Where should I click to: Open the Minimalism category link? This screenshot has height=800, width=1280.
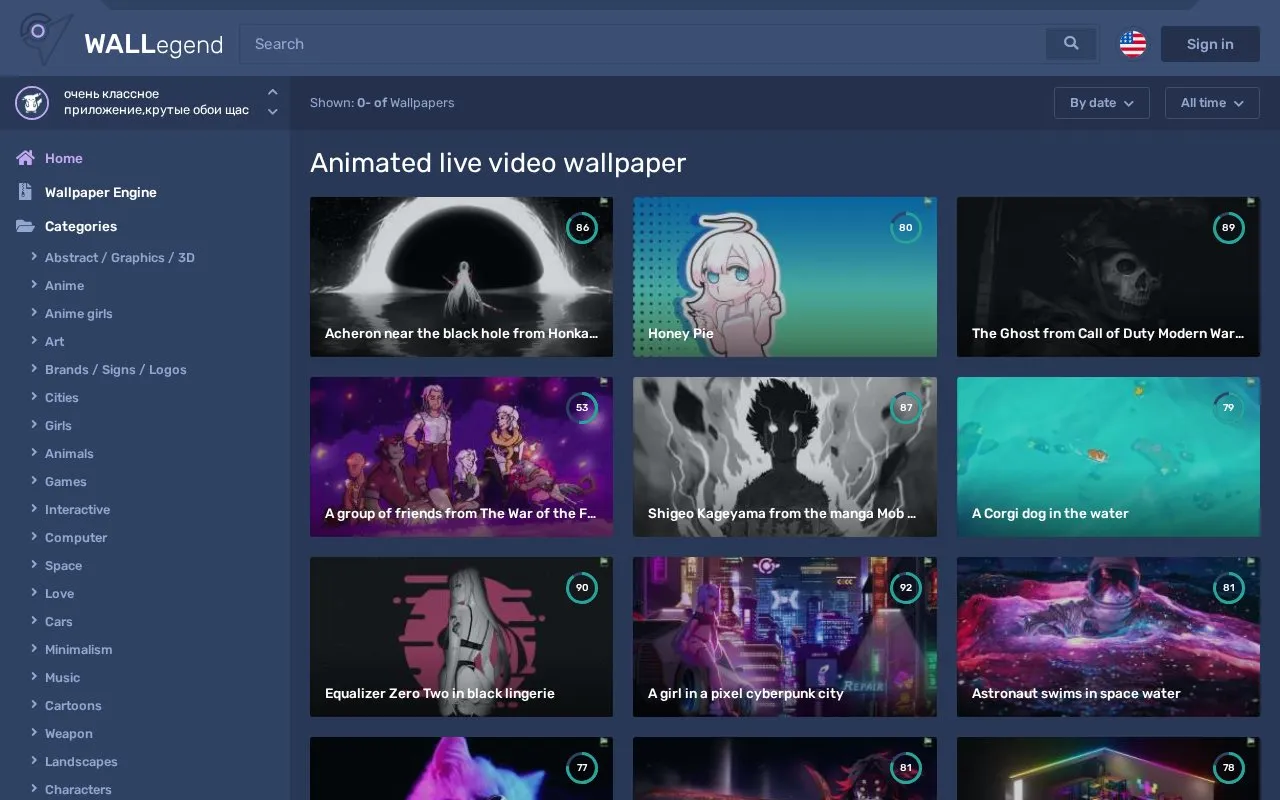[79, 649]
